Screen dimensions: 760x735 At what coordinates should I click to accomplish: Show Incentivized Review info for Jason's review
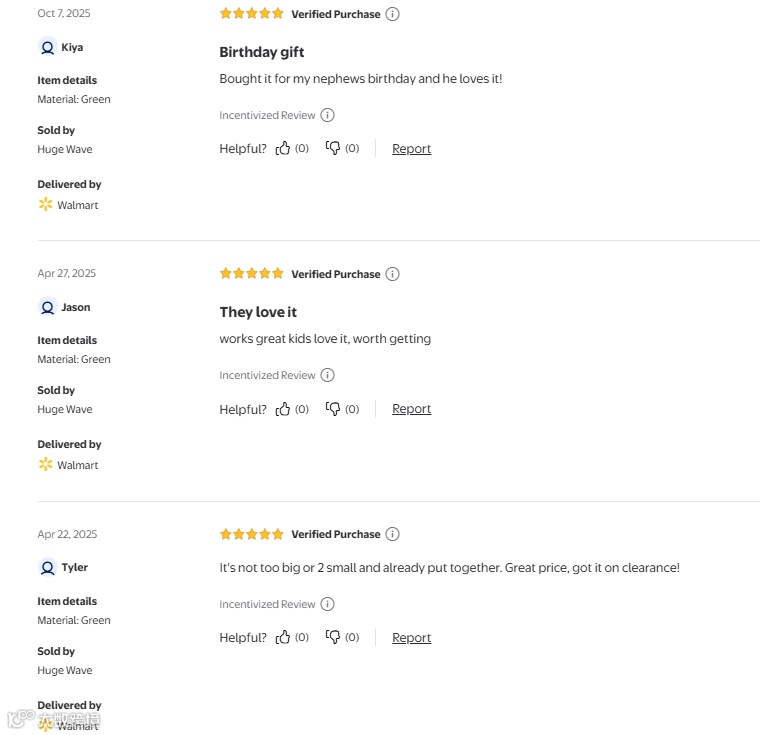click(327, 375)
